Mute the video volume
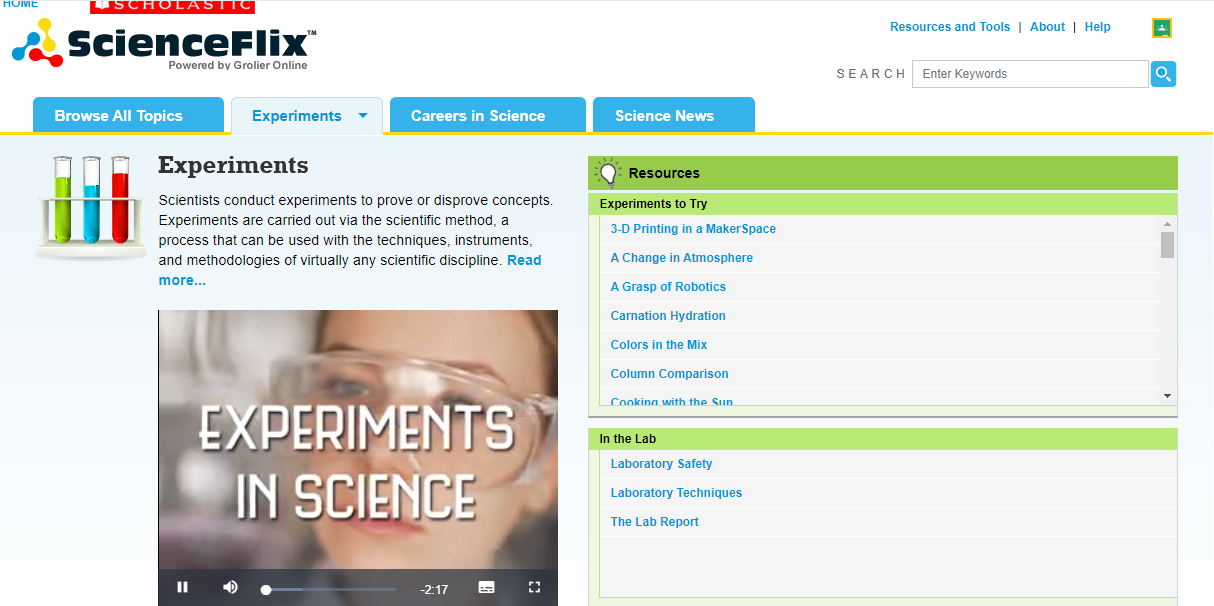Viewport: 1214px width, 606px height. 230,588
